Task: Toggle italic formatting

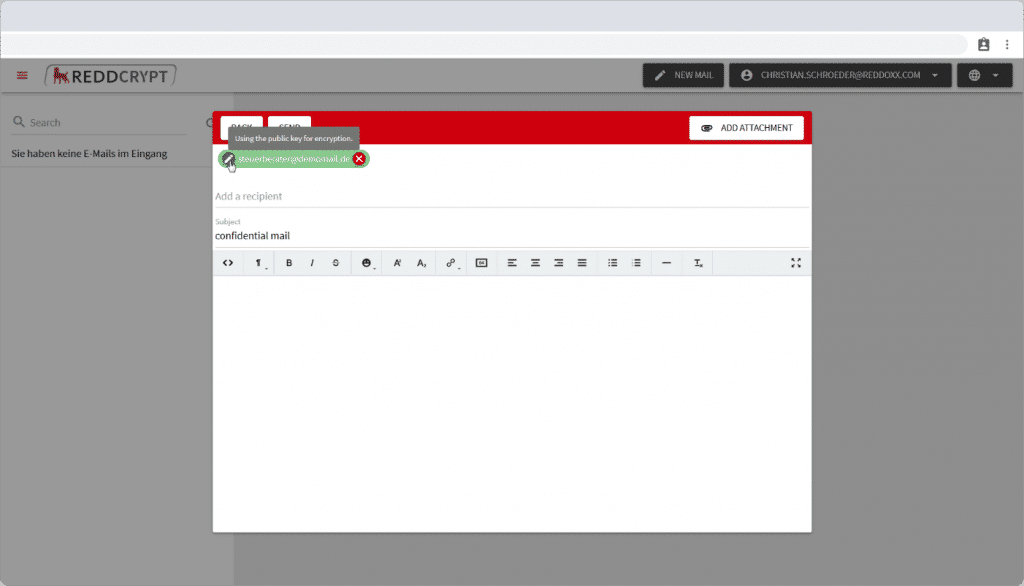Action: pyautogui.click(x=312, y=263)
